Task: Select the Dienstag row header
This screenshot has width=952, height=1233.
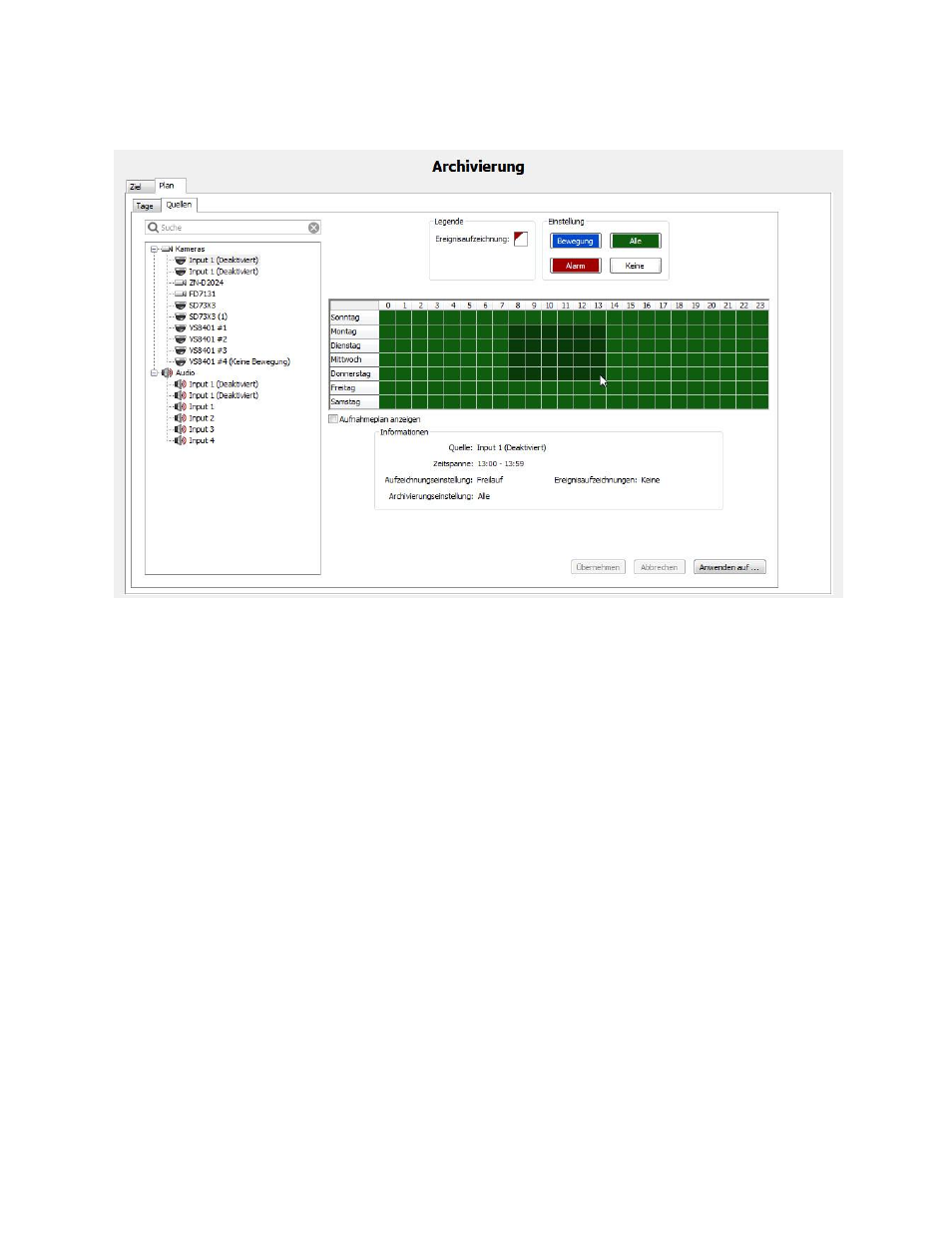Action: point(354,345)
